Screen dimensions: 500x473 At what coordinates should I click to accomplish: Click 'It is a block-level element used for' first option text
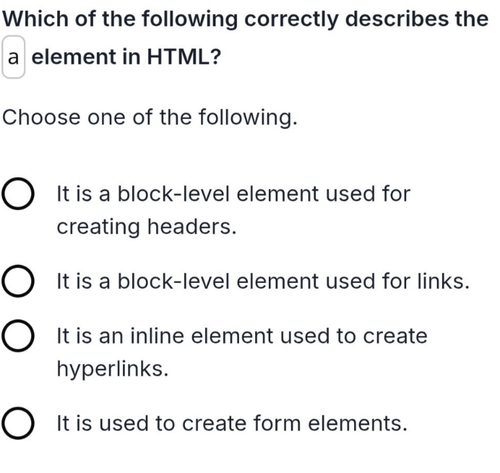pos(233,194)
